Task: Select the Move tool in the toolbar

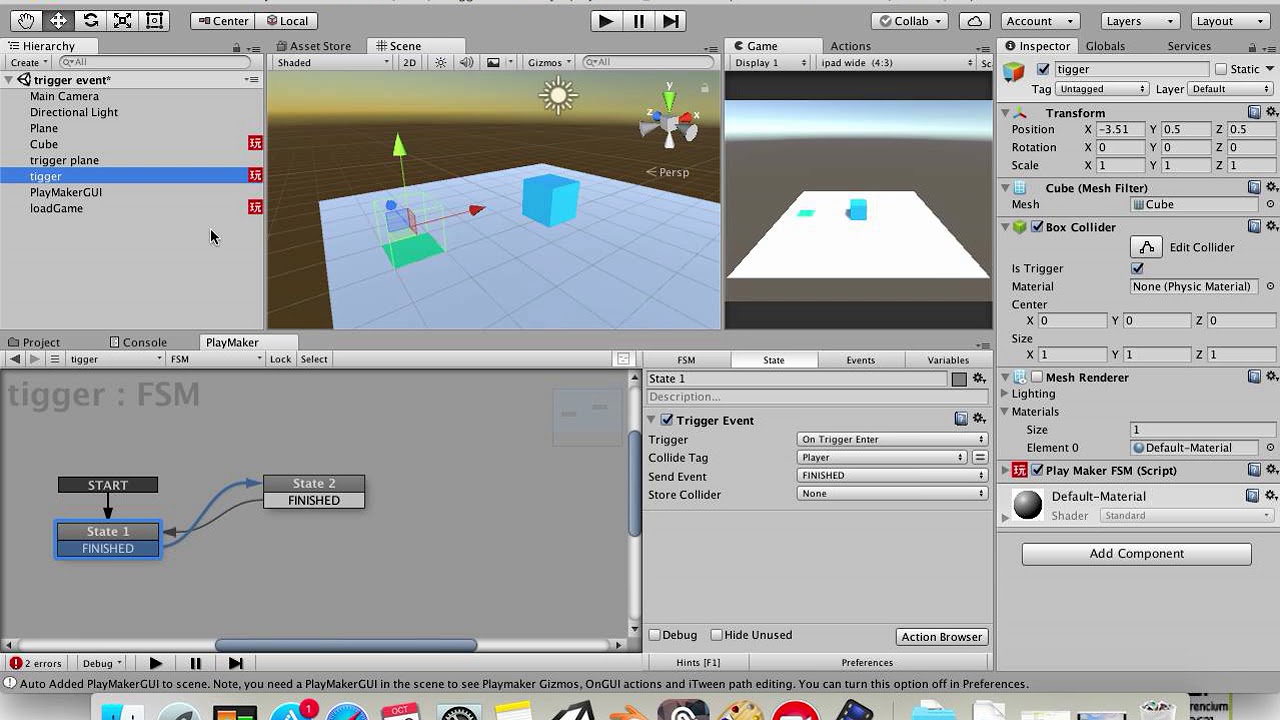Action: 58,20
